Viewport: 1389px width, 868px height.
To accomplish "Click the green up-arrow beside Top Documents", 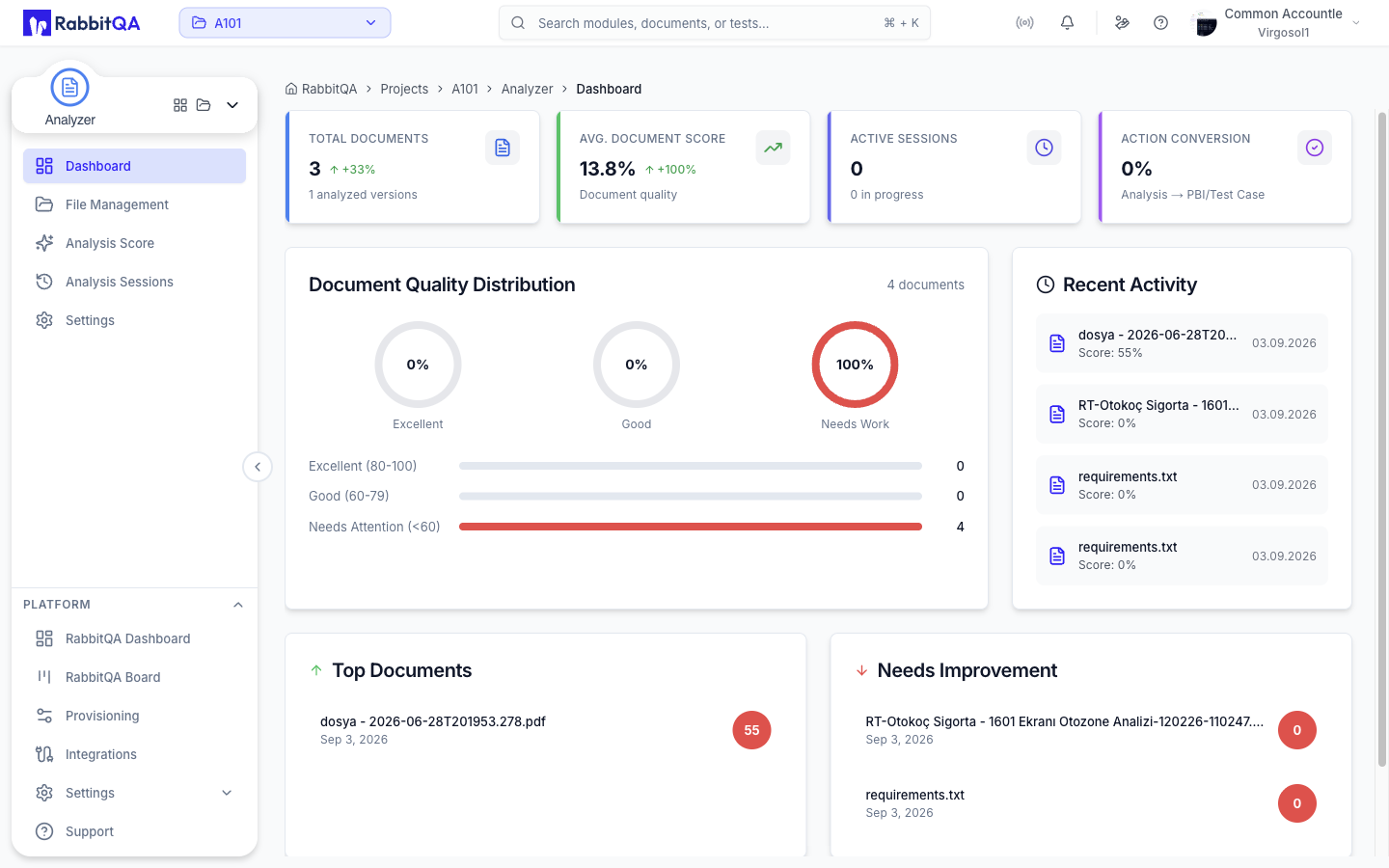I will [x=316, y=670].
